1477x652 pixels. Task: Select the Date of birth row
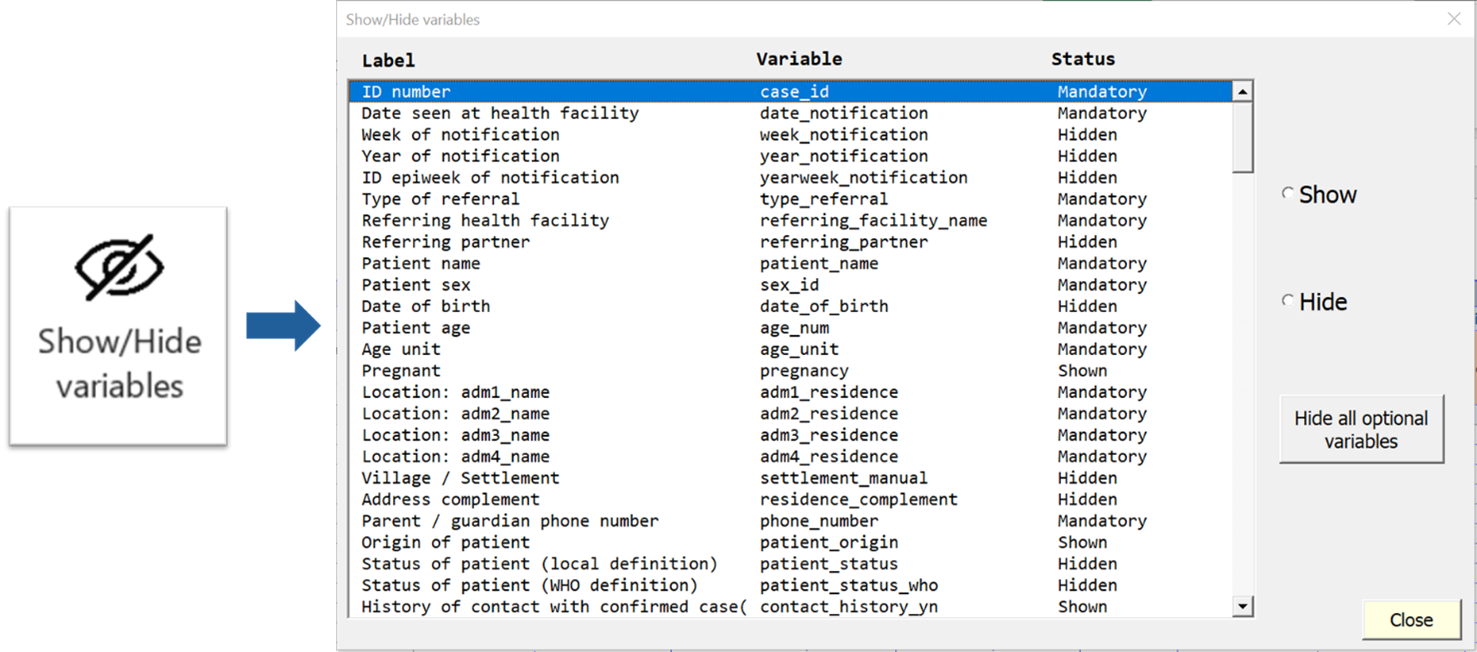791,306
